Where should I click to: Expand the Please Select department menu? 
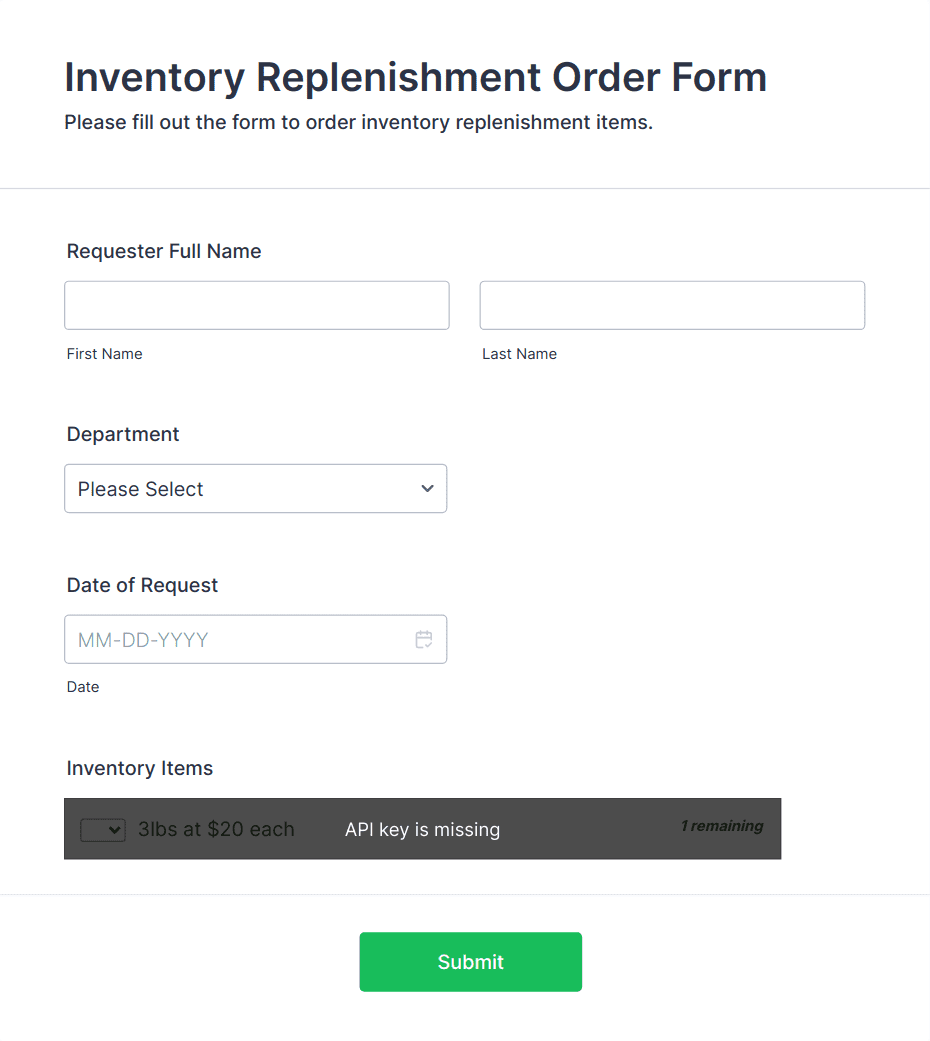click(x=256, y=489)
